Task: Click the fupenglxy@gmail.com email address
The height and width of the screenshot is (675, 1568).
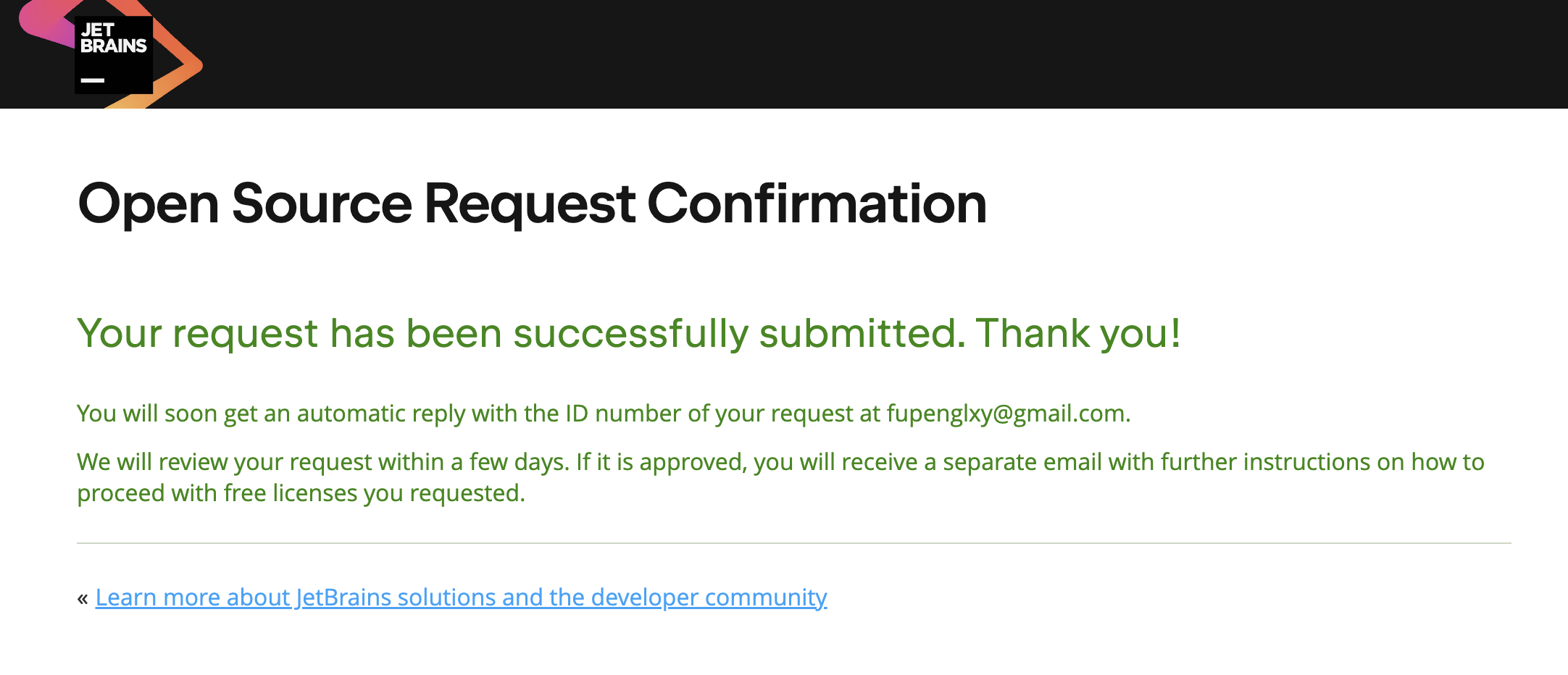Action: (1006, 414)
